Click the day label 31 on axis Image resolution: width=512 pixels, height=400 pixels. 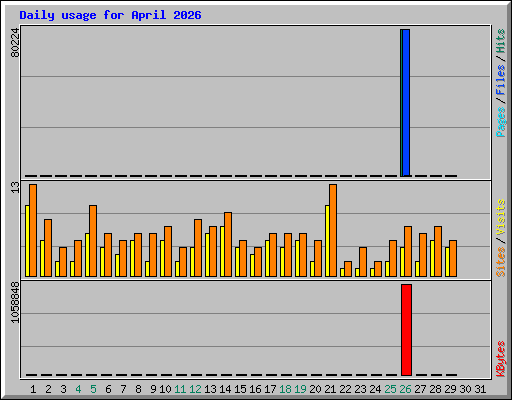(x=480, y=389)
